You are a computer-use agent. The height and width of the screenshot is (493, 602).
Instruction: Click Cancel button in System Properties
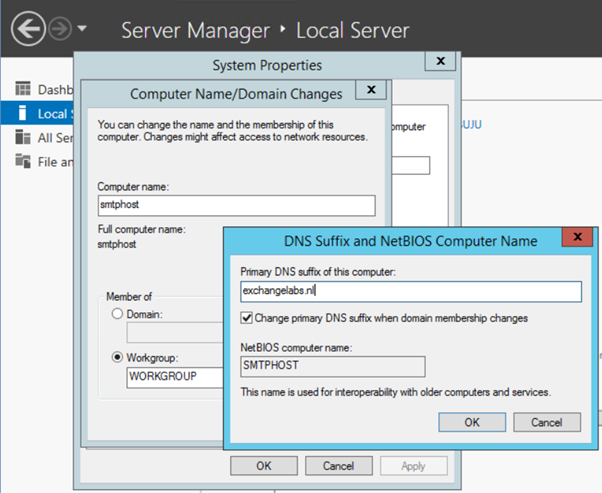338,465
